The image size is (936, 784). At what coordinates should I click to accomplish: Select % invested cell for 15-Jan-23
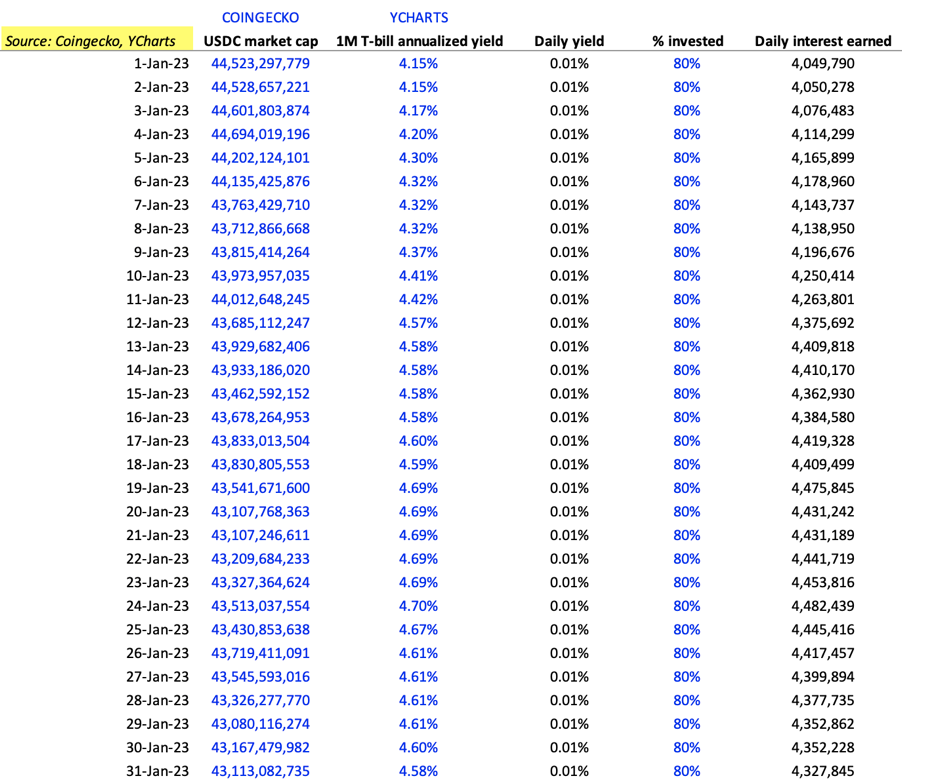(x=686, y=394)
